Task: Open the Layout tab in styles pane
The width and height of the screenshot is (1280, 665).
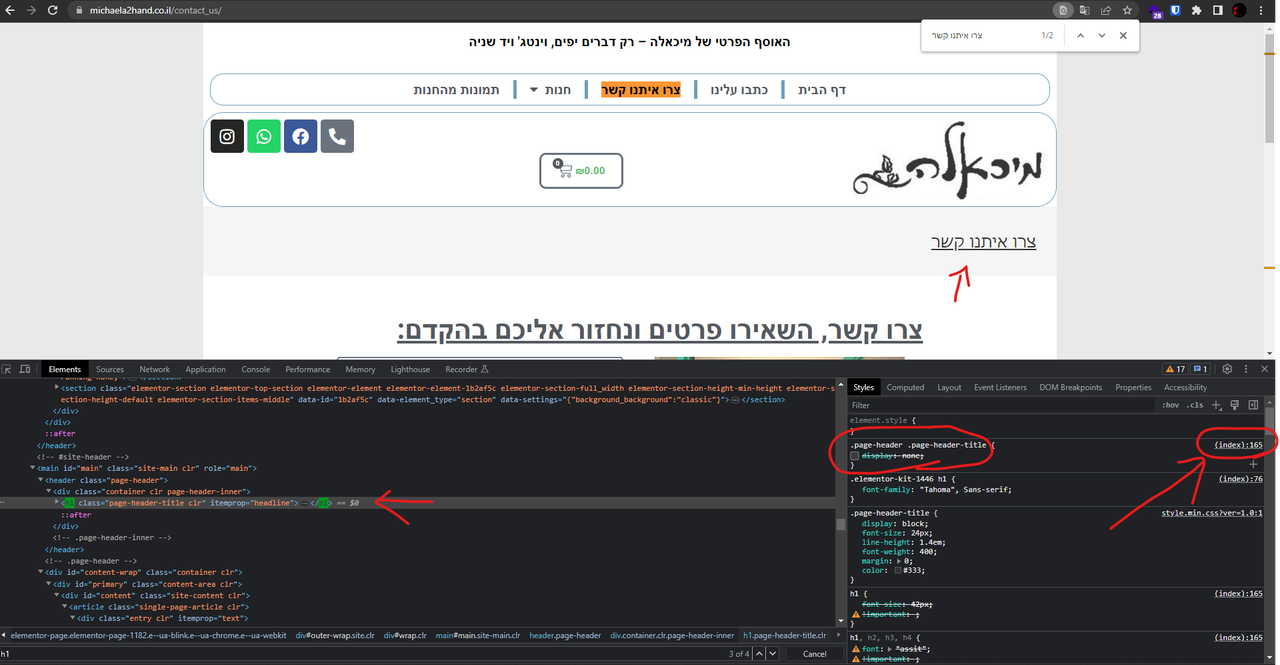Action: pyautogui.click(x=949, y=387)
